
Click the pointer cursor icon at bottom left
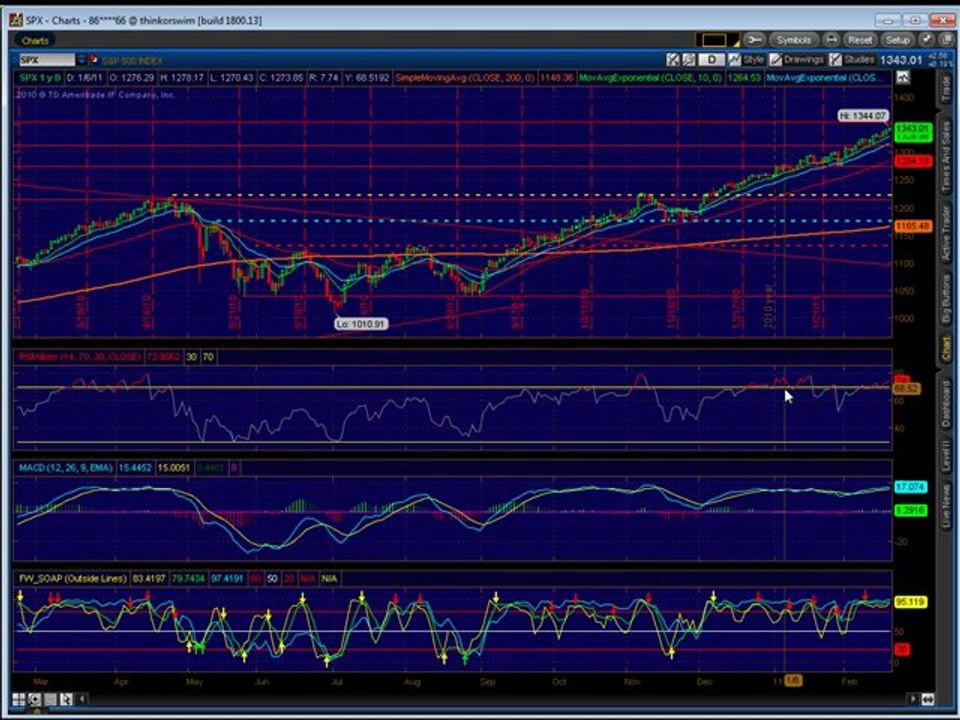coord(66,699)
